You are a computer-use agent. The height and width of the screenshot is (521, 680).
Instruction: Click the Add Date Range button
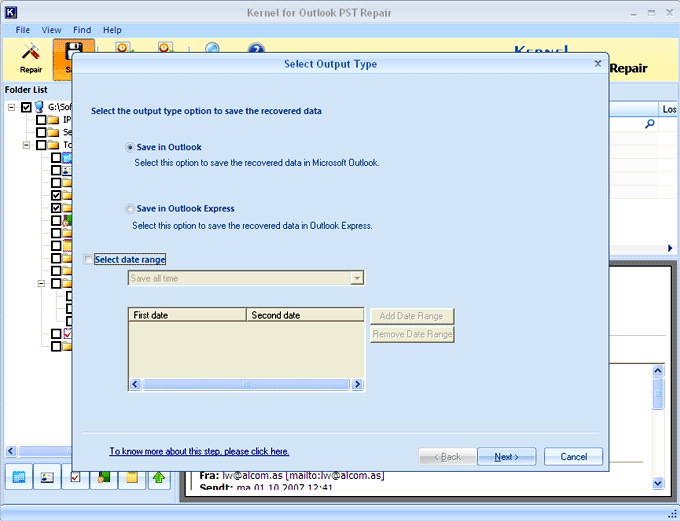[x=412, y=316]
